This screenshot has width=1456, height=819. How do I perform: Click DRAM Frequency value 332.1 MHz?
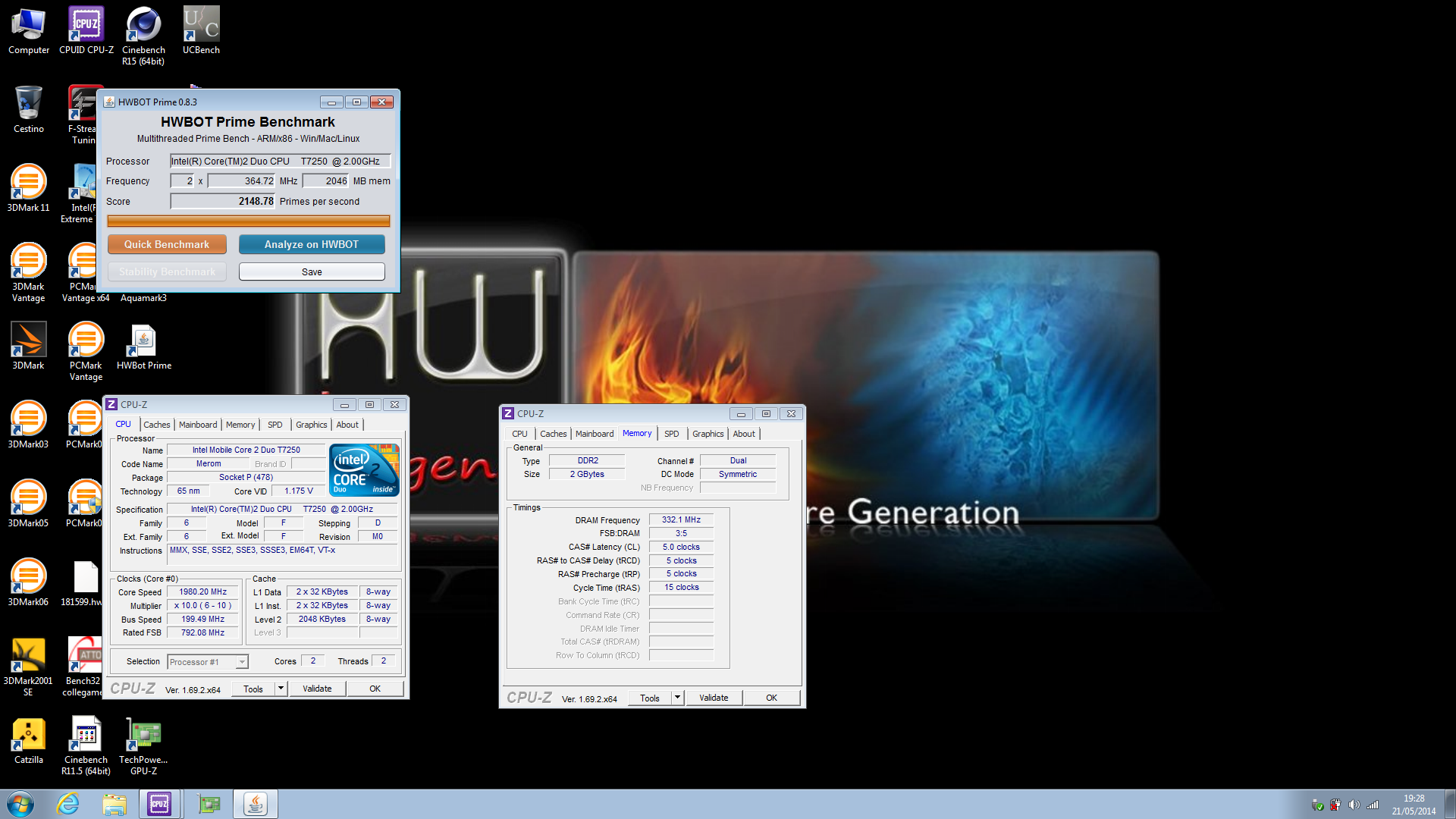pos(681,520)
